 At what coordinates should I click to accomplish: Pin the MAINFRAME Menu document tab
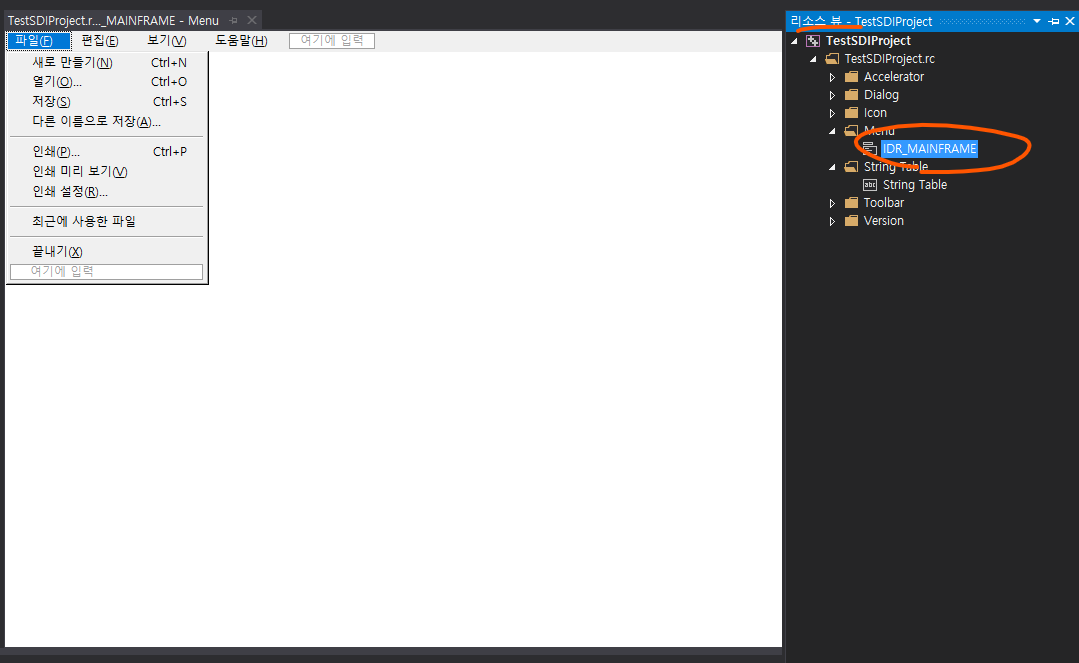pos(233,21)
